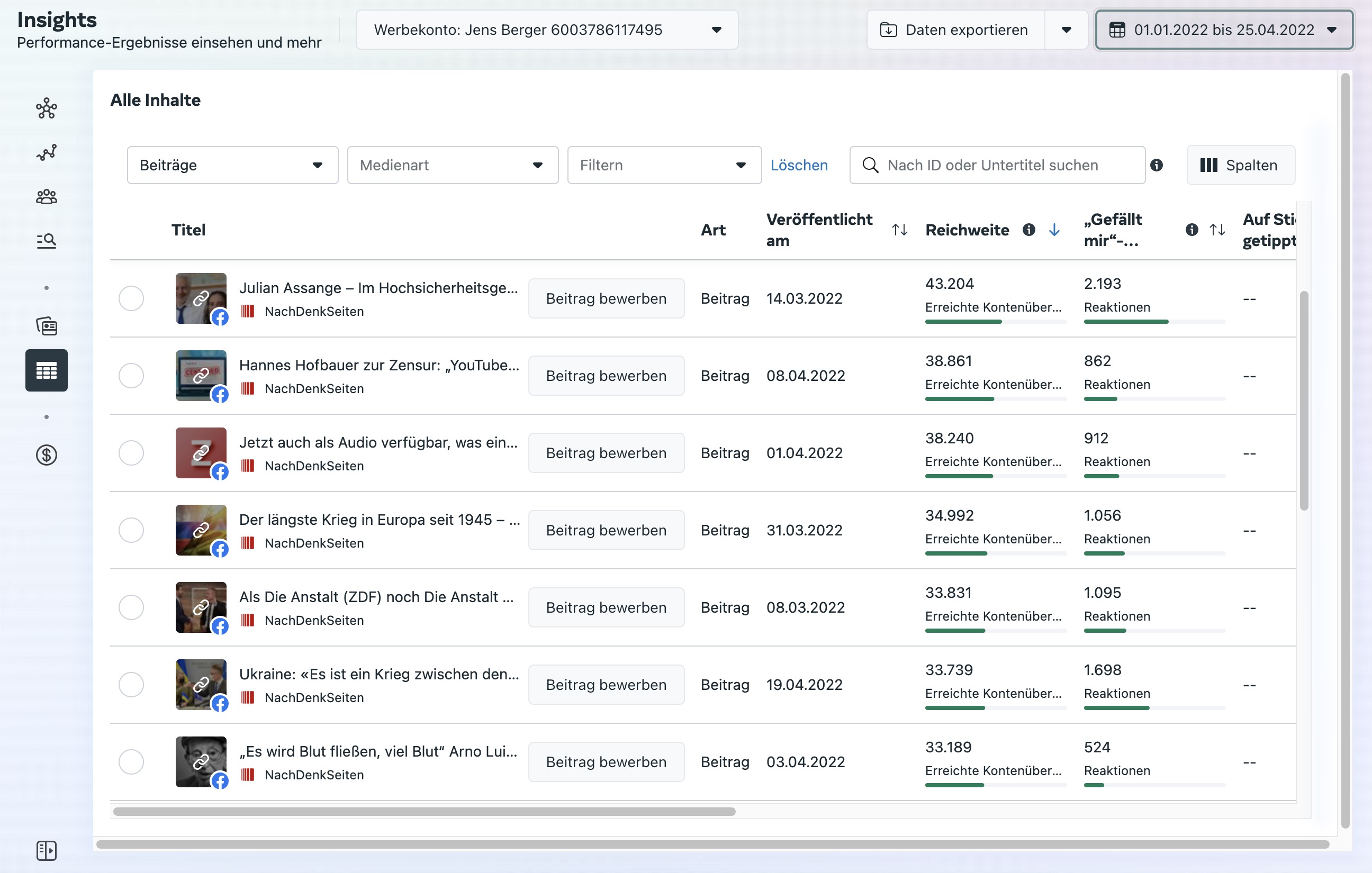This screenshot has height=873, width=1372.
Task: Open thumbnail of Ukraine Krieg zwischen post
Action: (x=201, y=685)
